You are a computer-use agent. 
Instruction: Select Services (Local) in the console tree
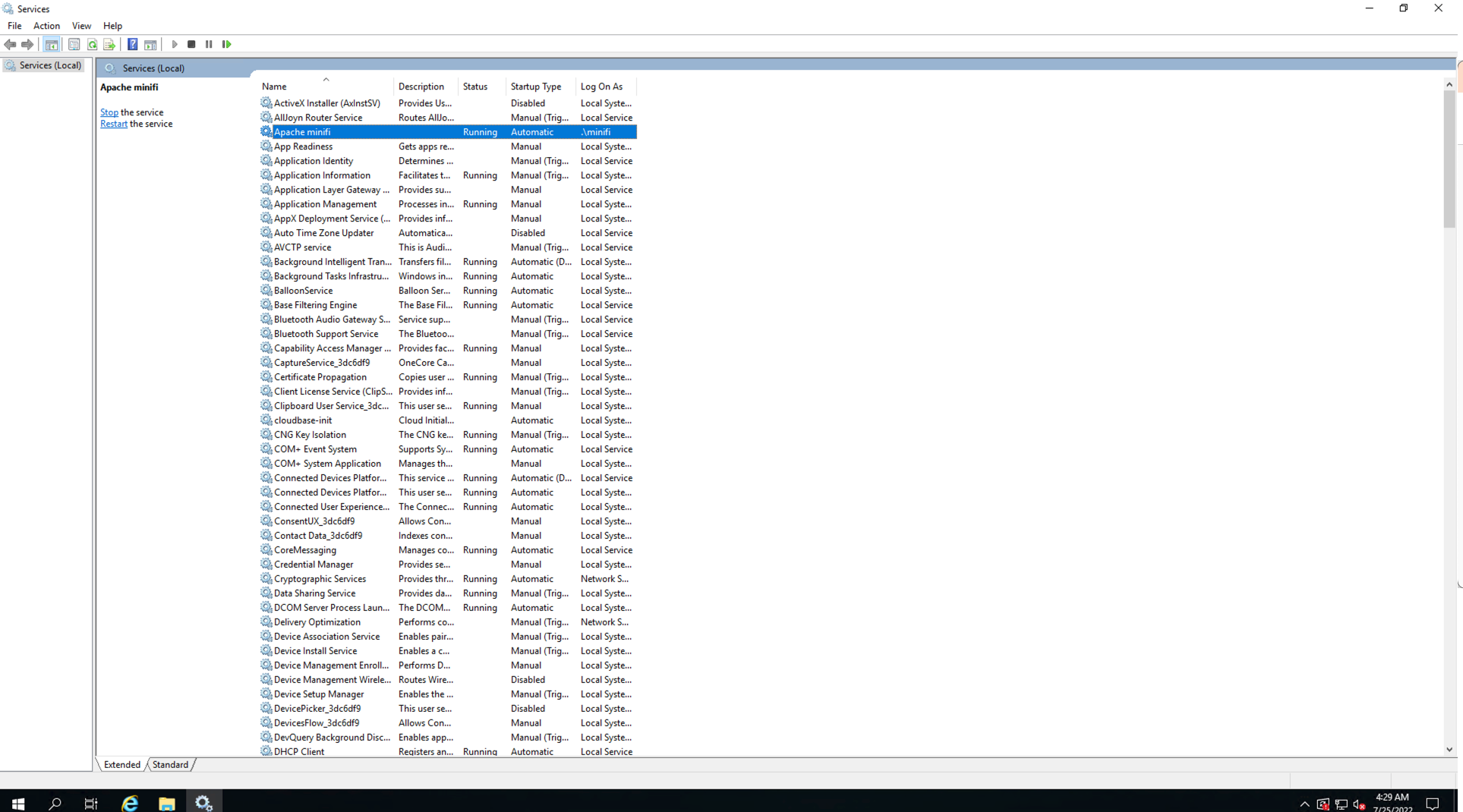50,66
